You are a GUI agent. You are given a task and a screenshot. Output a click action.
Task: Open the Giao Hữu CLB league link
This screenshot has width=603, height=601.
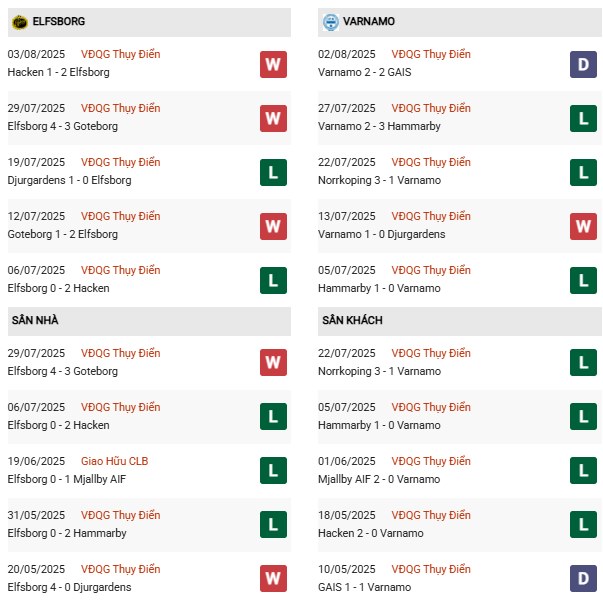point(121,461)
